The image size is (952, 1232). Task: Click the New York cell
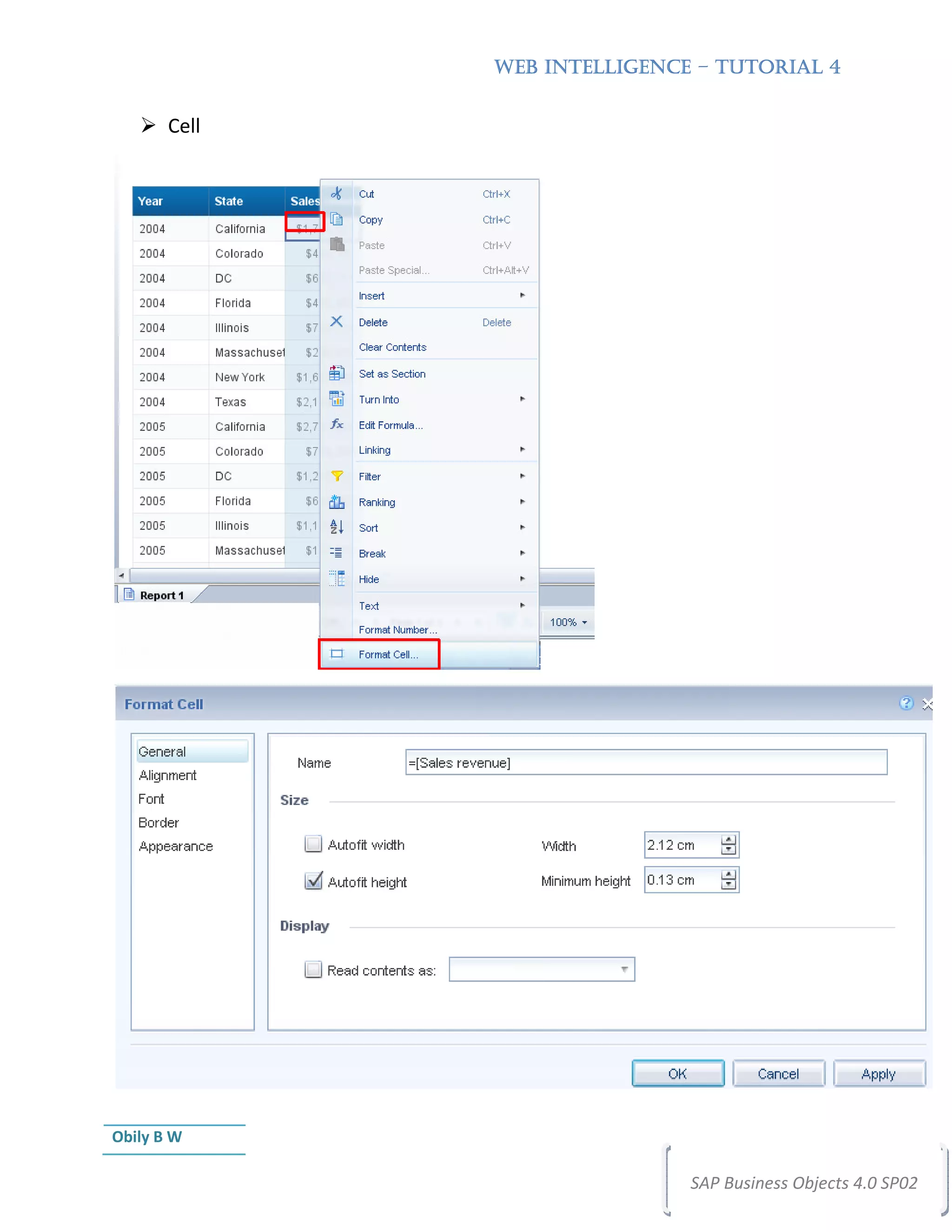246,377
